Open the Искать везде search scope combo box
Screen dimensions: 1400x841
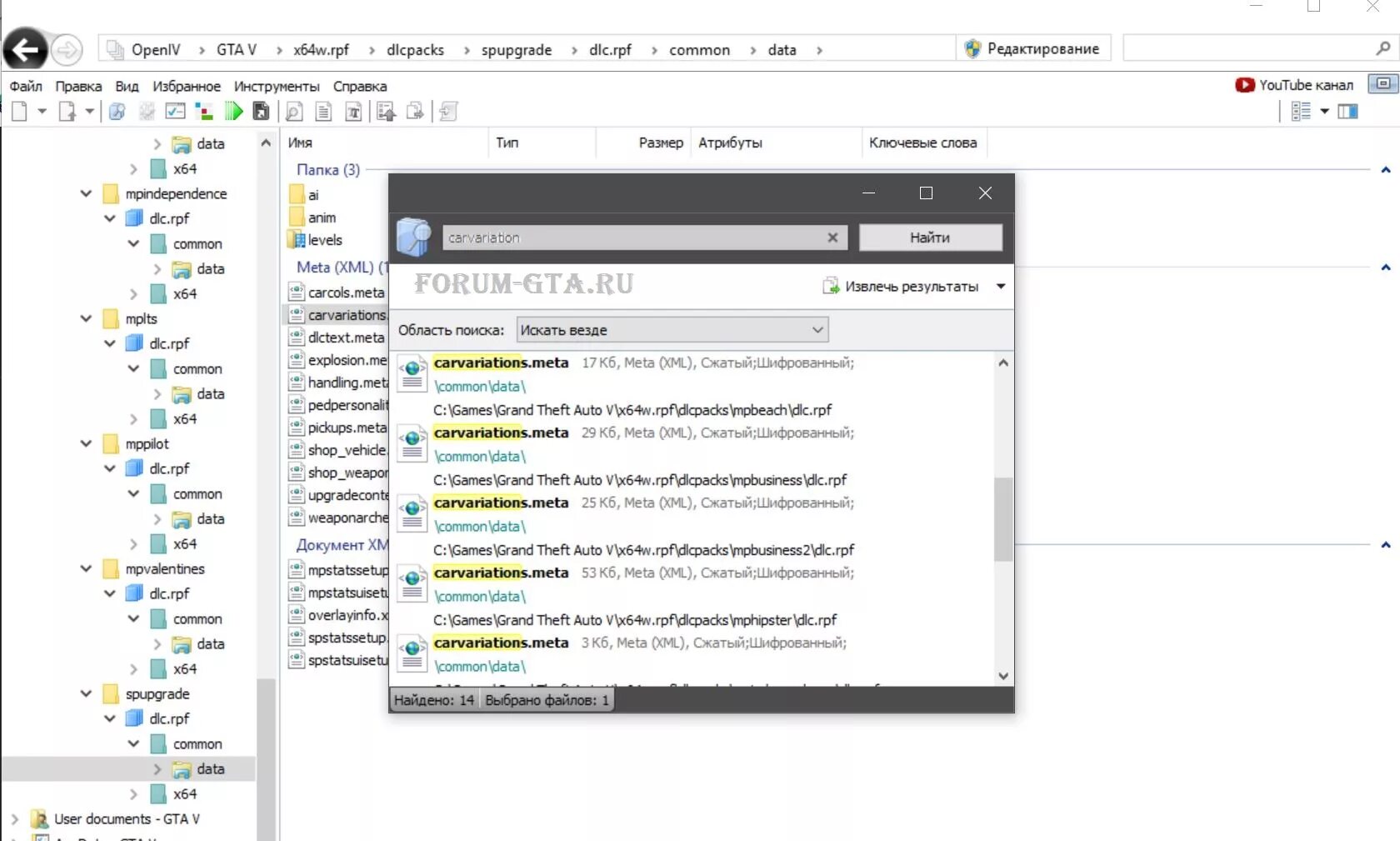[x=672, y=330]
